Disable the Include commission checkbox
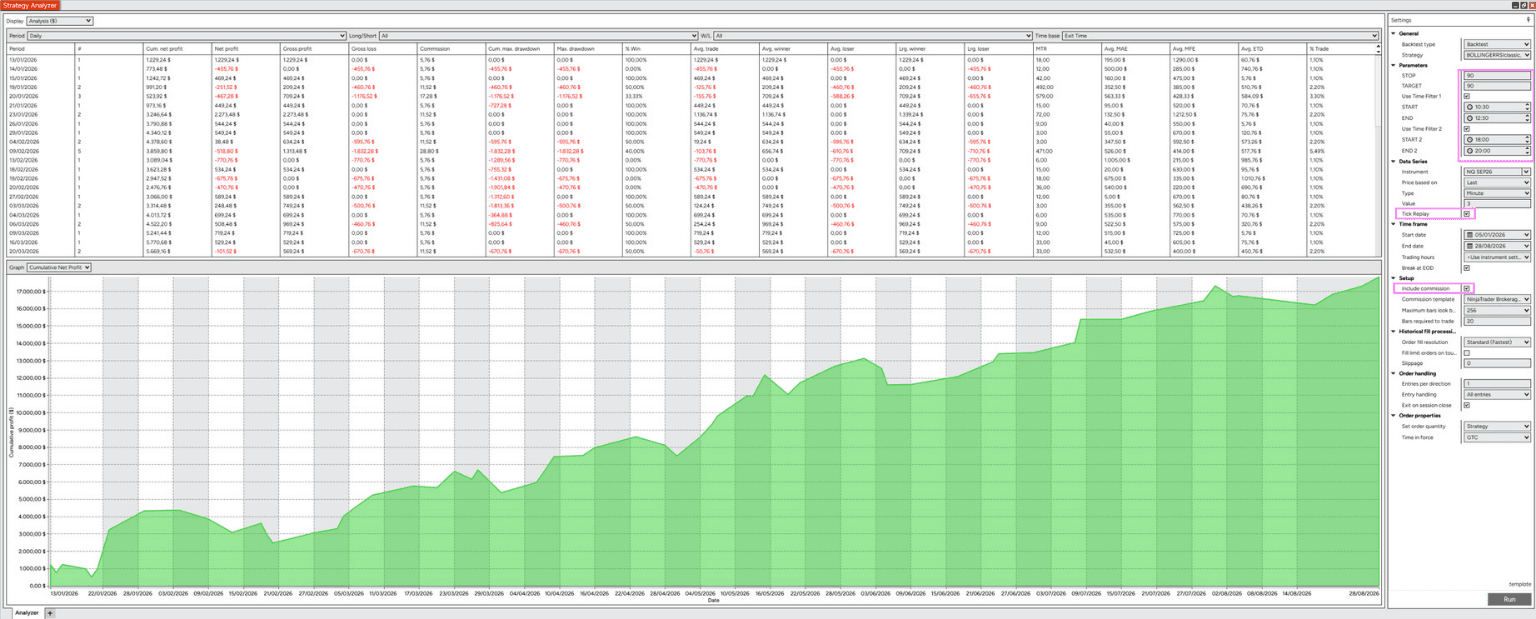The width and height of the screenshot is (1536, 619). [x=1467, y=288]
